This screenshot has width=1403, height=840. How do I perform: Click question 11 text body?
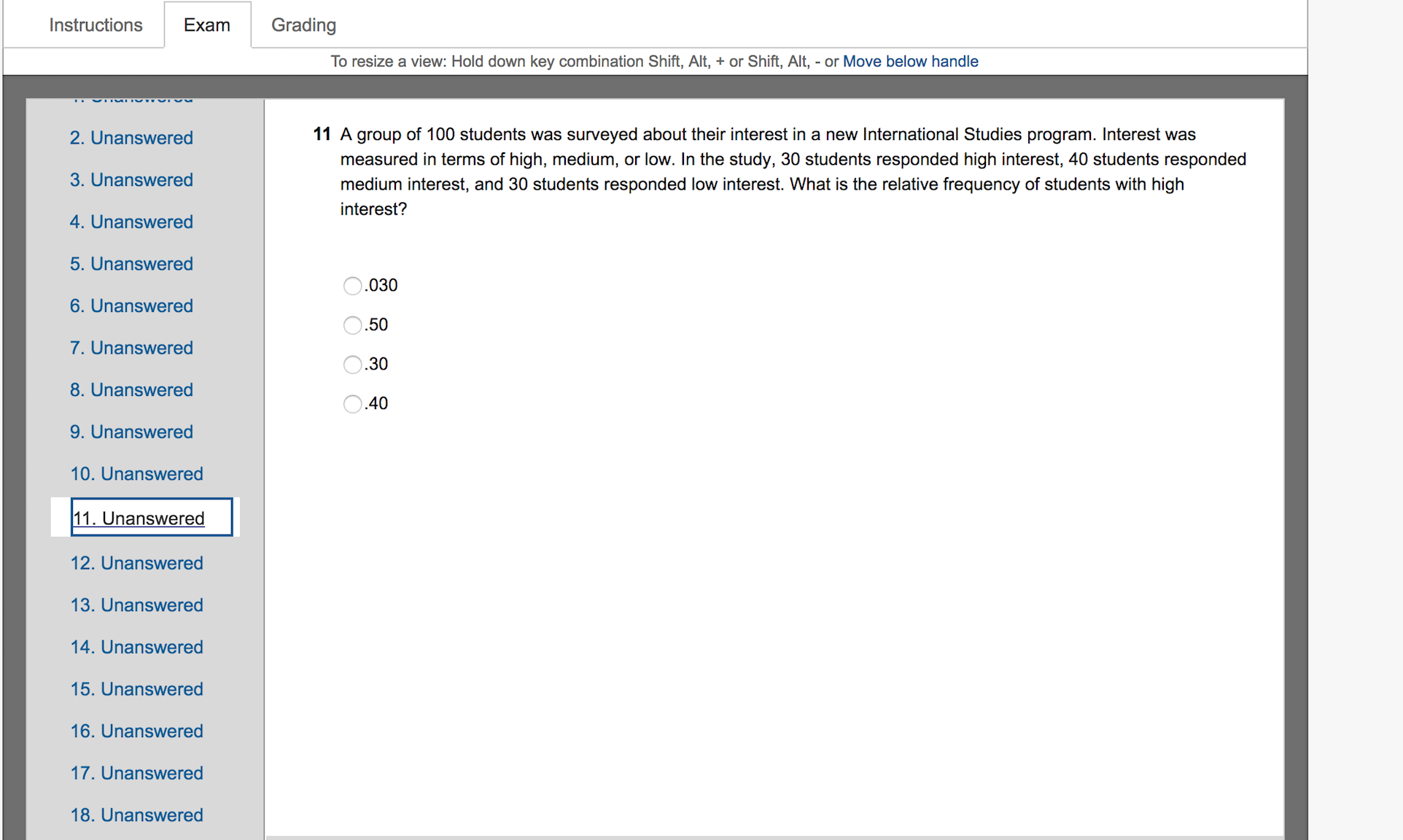pos(792,171)
